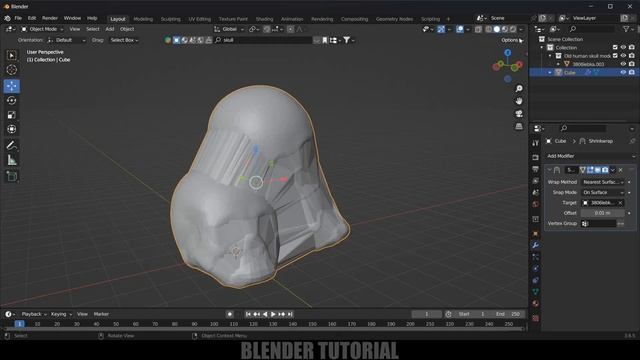This screenshot has width=640, height=360.
Task: Switch perspective/orthographic grid icon
Action: pyautogui.click(x=519, y=126)
